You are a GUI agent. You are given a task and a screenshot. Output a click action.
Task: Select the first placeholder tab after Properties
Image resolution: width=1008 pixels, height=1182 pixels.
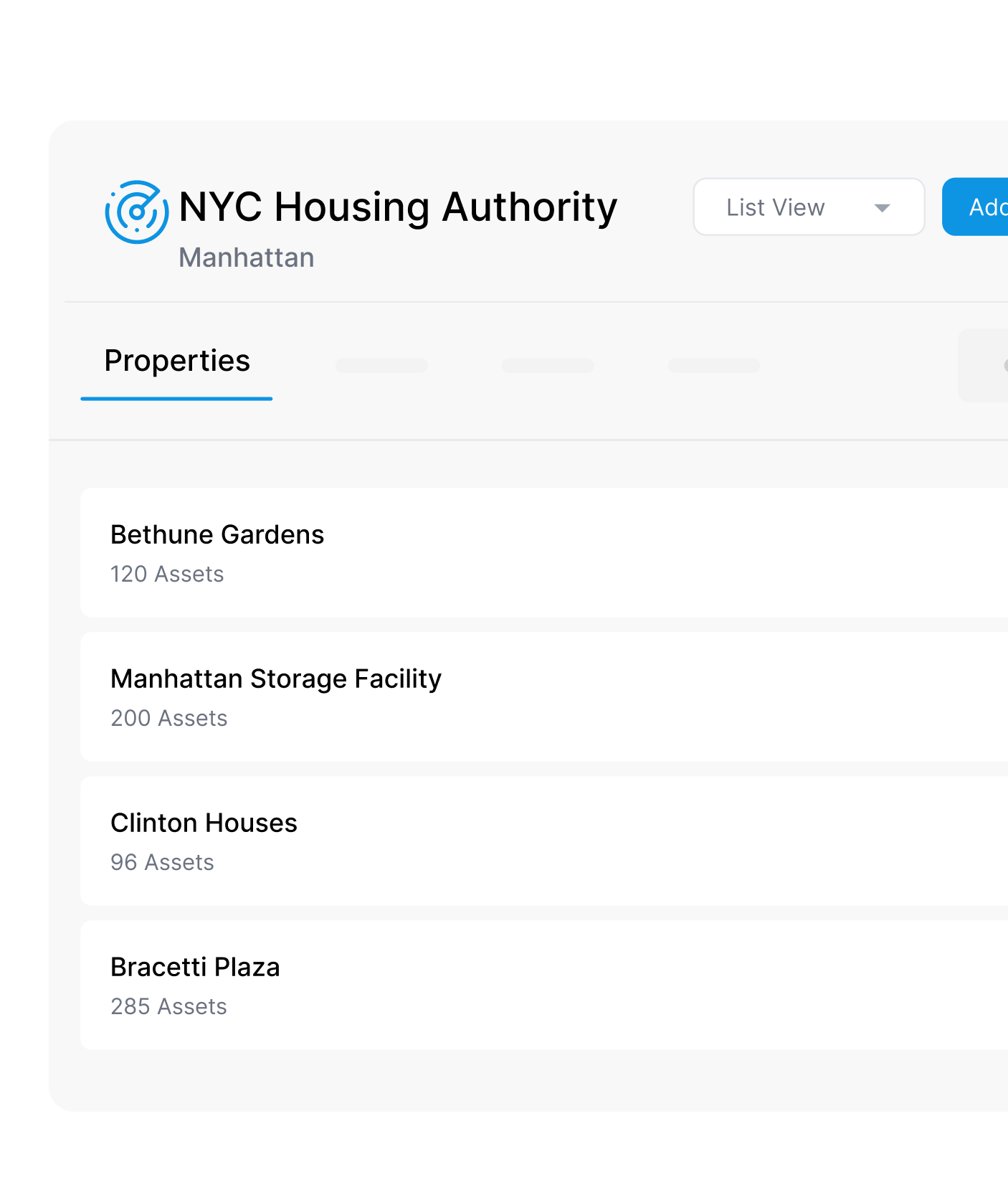(381, 365)
